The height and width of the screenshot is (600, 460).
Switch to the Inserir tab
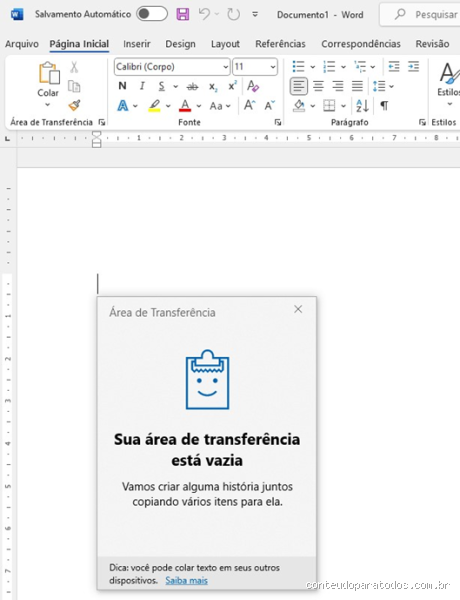(137, 44)
